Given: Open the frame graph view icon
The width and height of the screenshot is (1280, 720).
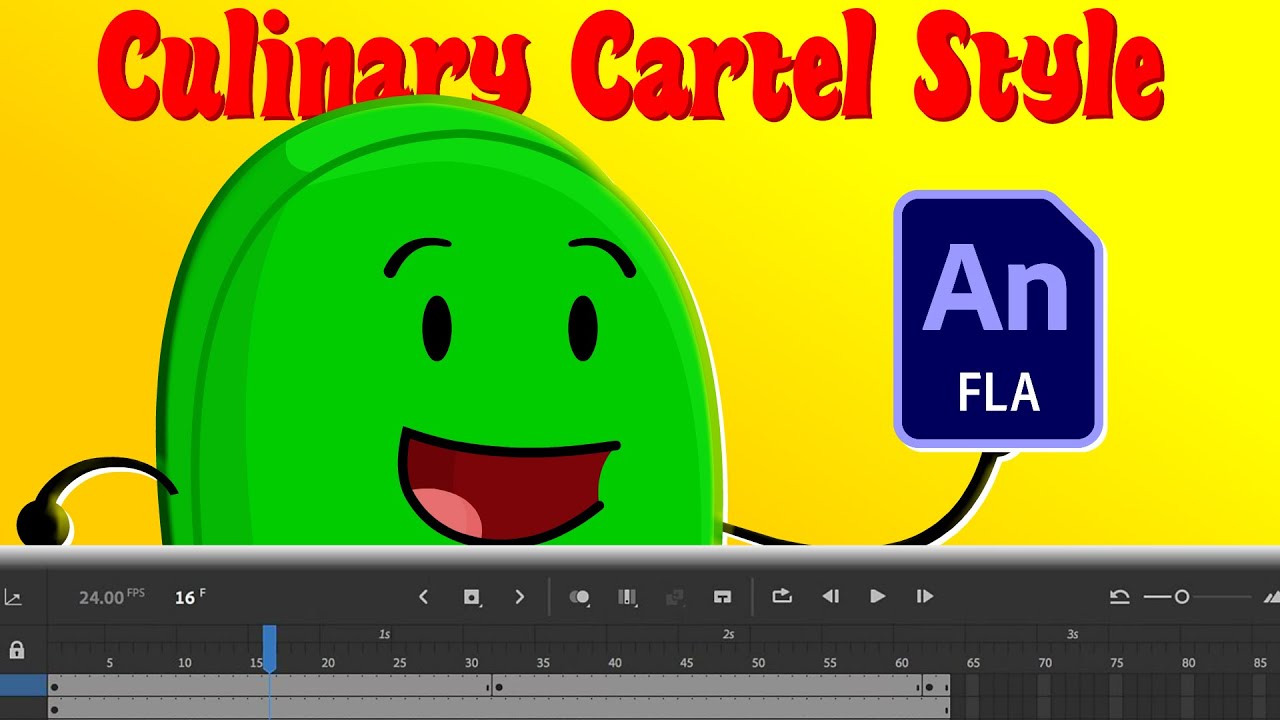Looking at the screenshot, I should (x=12, y=598).
